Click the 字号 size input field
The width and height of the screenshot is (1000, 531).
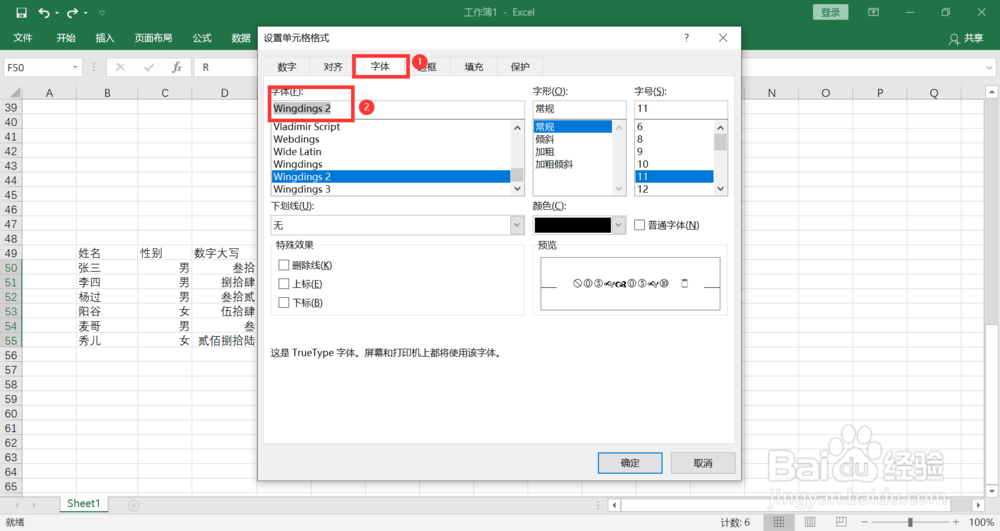tap(680, 109)
